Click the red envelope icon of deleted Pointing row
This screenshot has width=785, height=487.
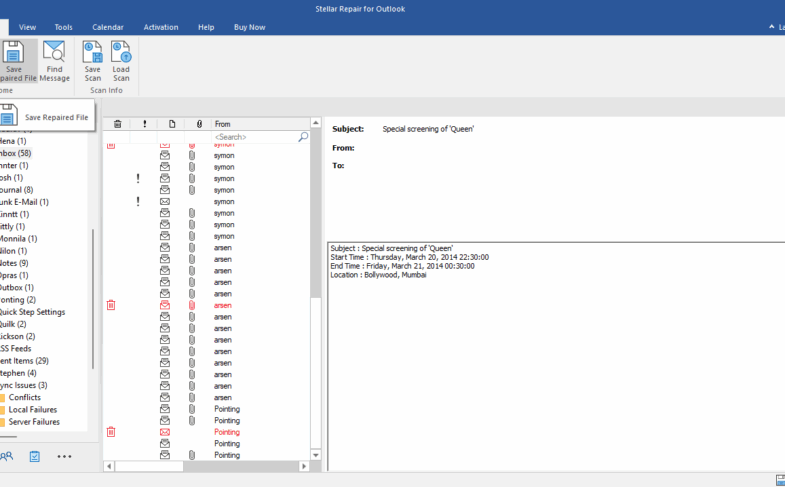point(165,432)
